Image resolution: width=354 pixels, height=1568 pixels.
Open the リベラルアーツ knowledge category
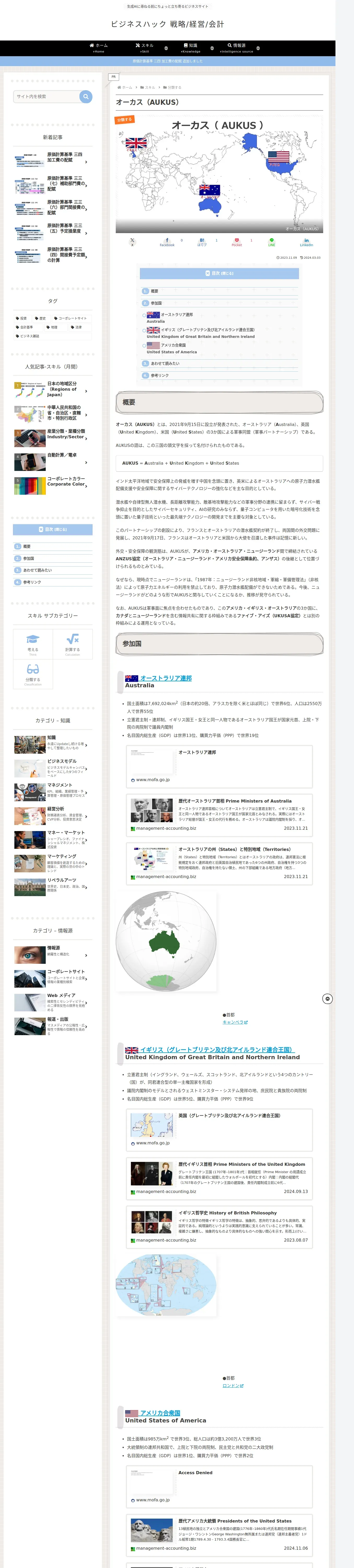(53, 887)
